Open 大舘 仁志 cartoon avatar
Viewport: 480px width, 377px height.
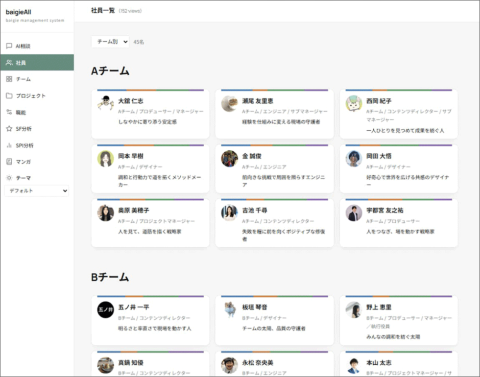point(106,103)
